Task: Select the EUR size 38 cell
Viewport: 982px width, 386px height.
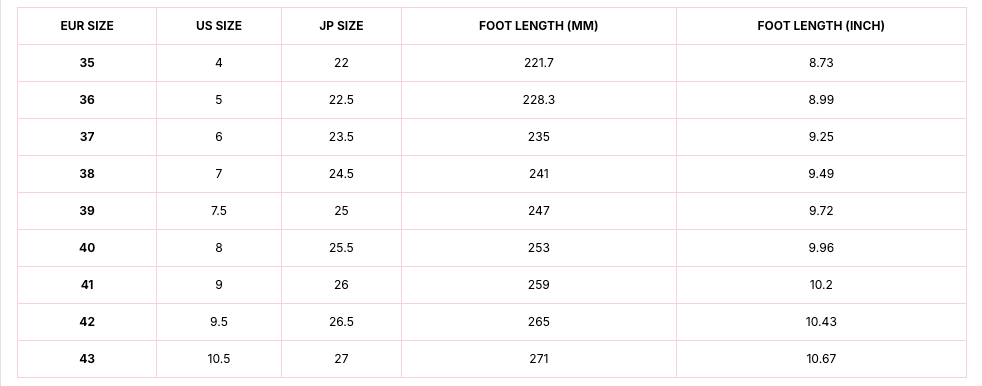Action: click(87, 174)
